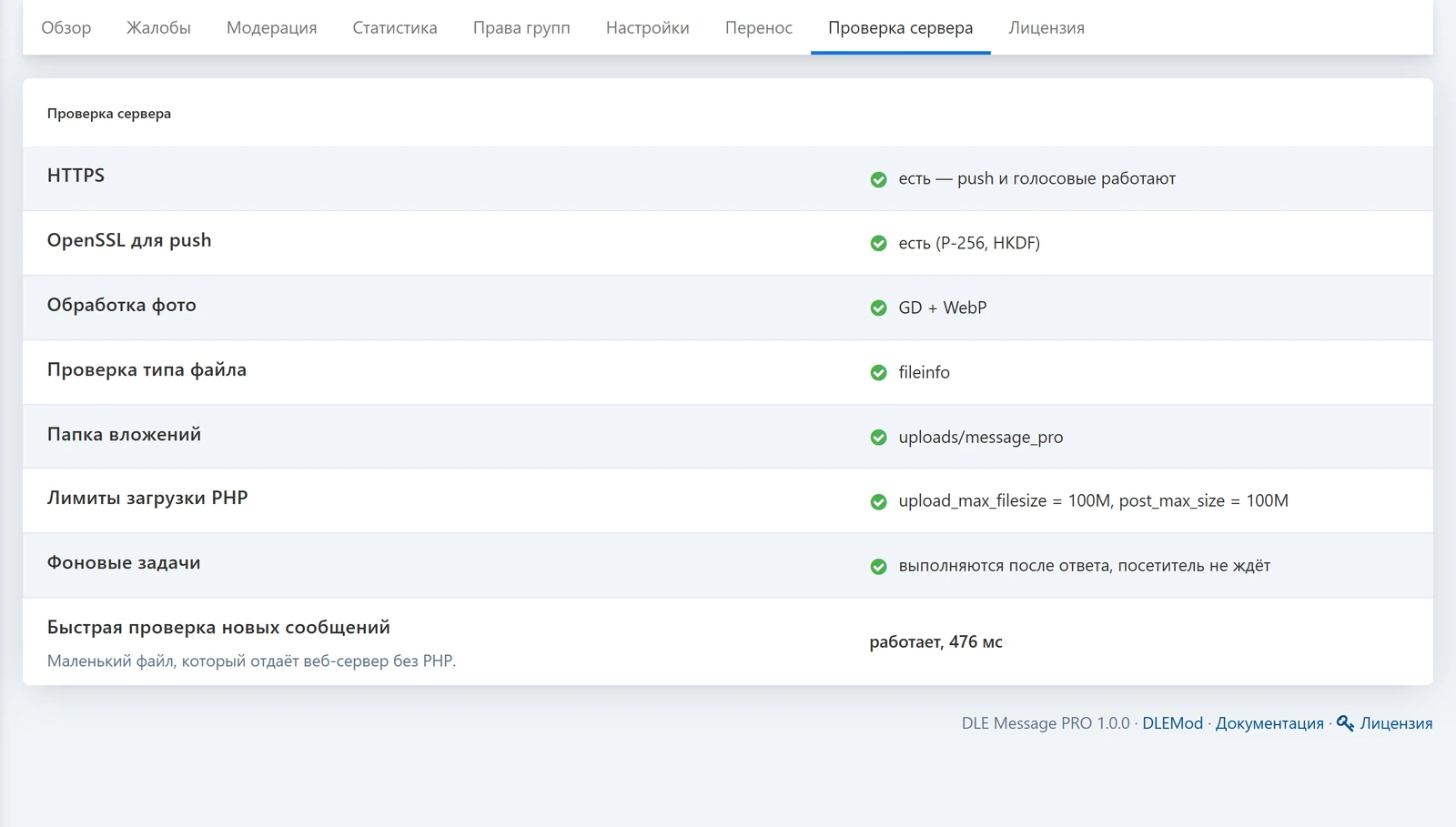The height and width of the screenshot is (827, 1456).
Task: Click 'Быстрая проверка новых сообщений' label
Action: tap(218, 627)
